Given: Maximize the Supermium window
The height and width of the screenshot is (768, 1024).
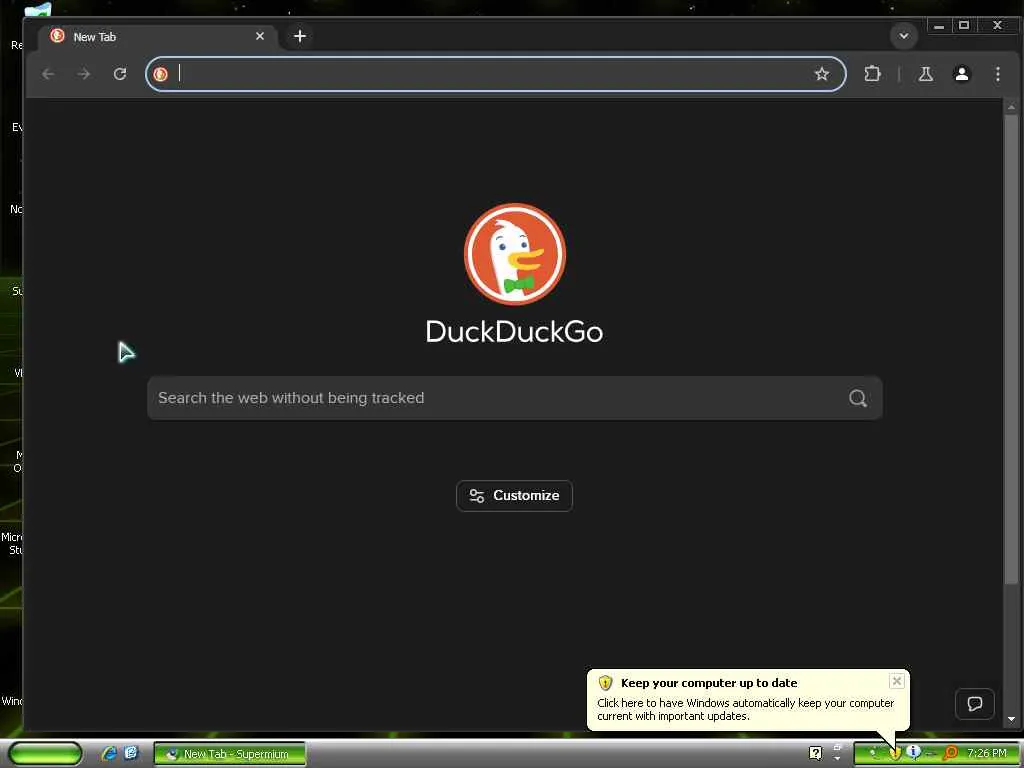Looking at the screenshot, I should [x=963, y=26].
